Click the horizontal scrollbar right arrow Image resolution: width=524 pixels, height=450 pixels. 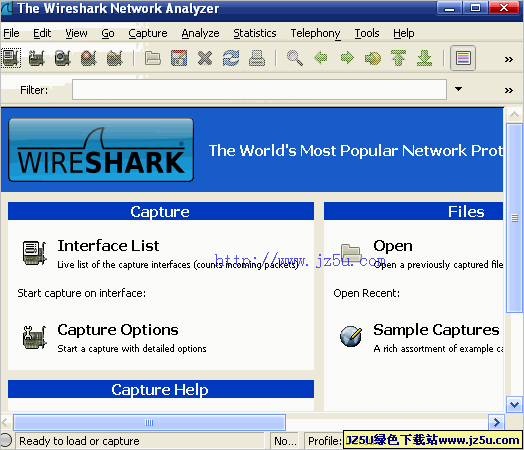click(496, 423)
